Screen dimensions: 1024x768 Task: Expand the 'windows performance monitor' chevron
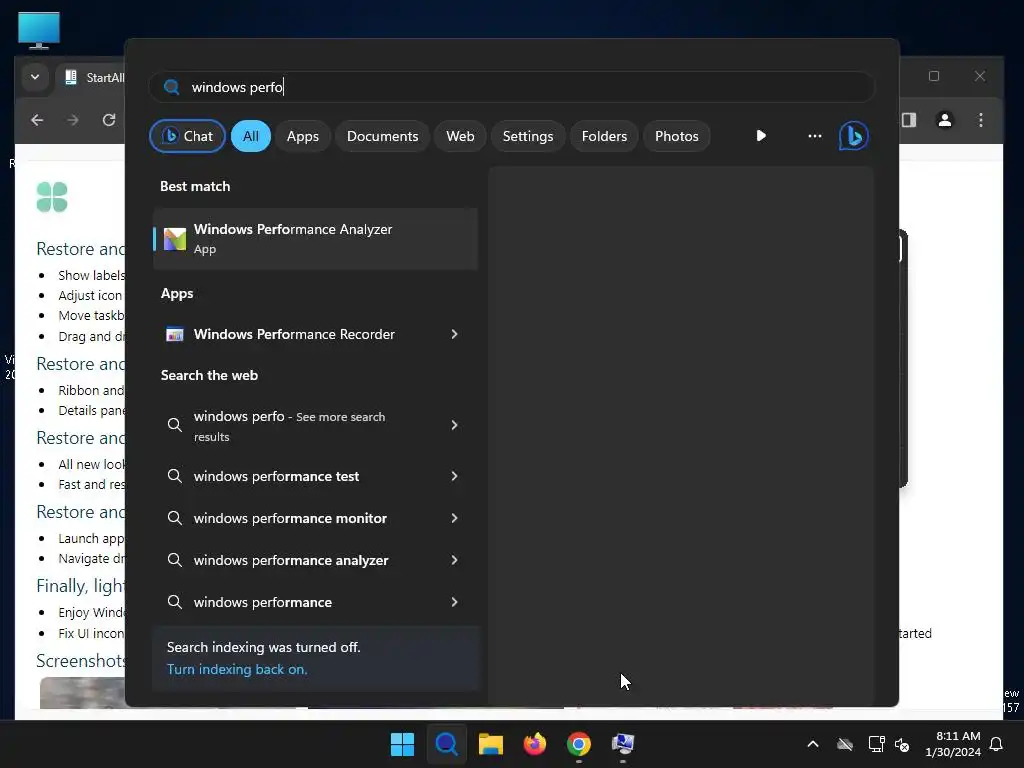(x=455, y=518)
